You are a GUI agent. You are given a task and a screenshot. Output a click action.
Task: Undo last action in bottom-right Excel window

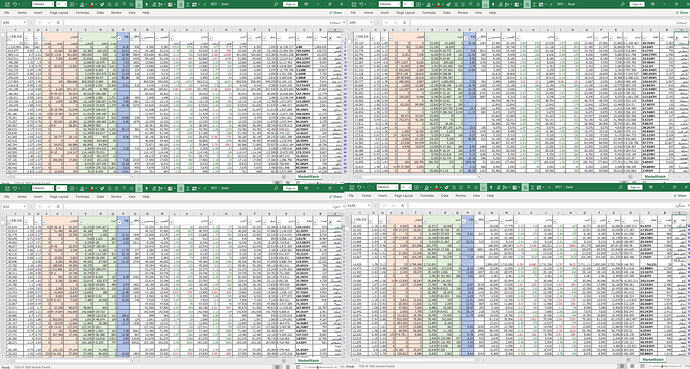click(359, 187)
